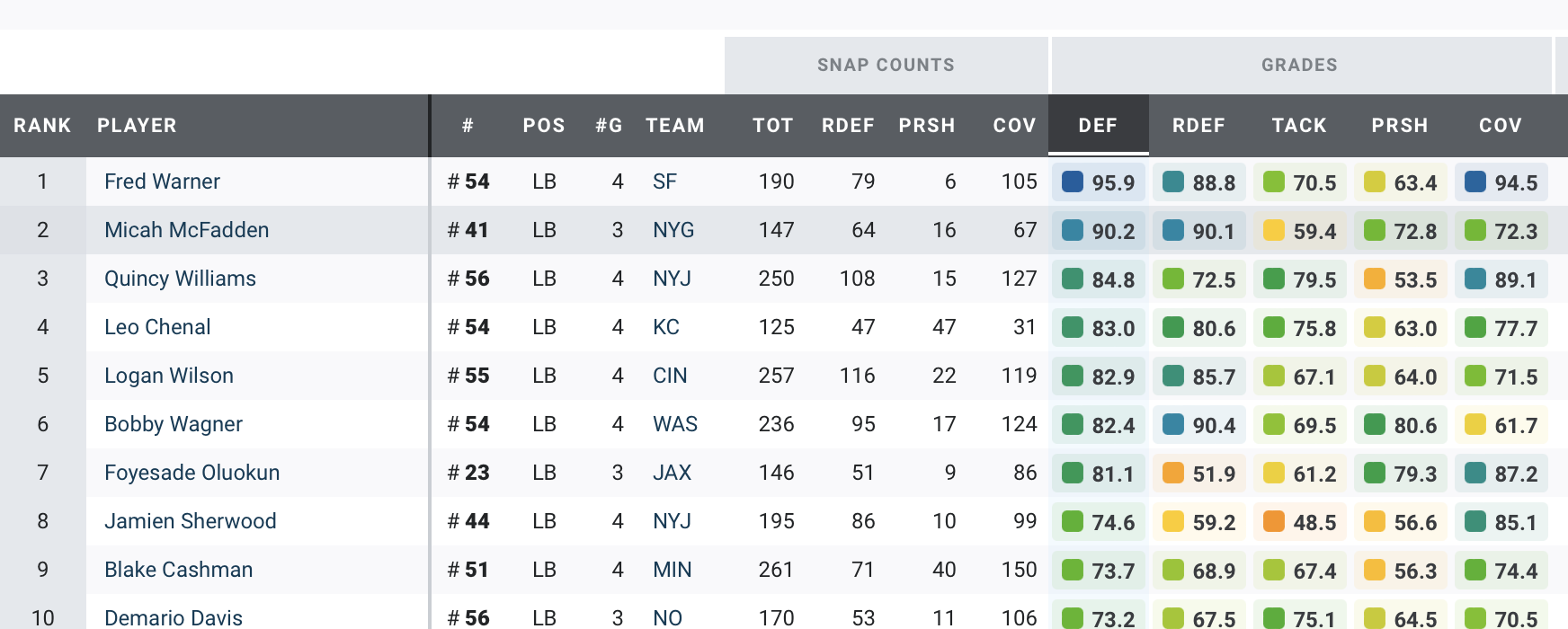Click the orange swatch beside 48.5

[1274, 521]
